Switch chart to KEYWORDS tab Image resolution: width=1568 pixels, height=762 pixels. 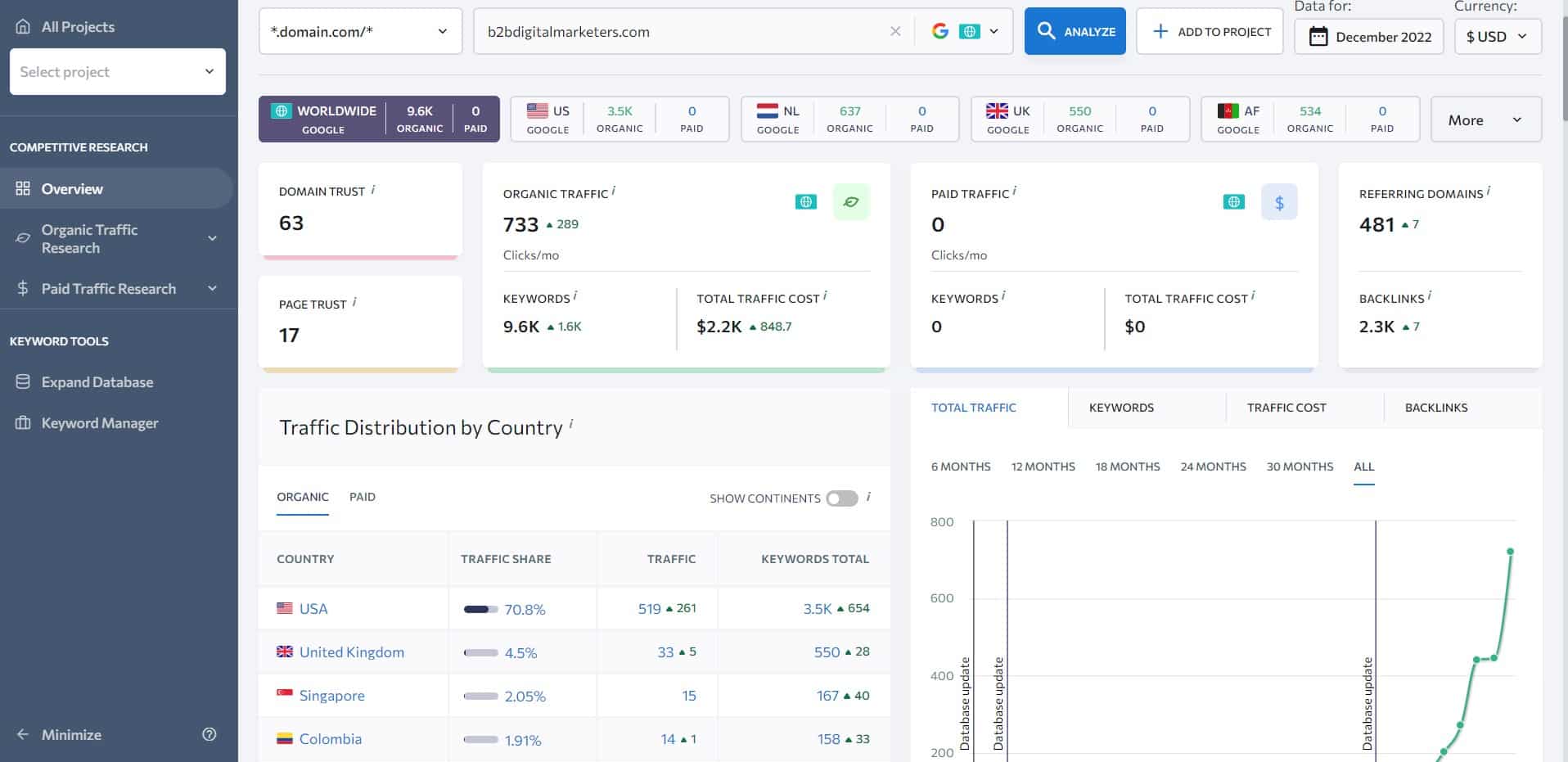tap(1121, 407)
